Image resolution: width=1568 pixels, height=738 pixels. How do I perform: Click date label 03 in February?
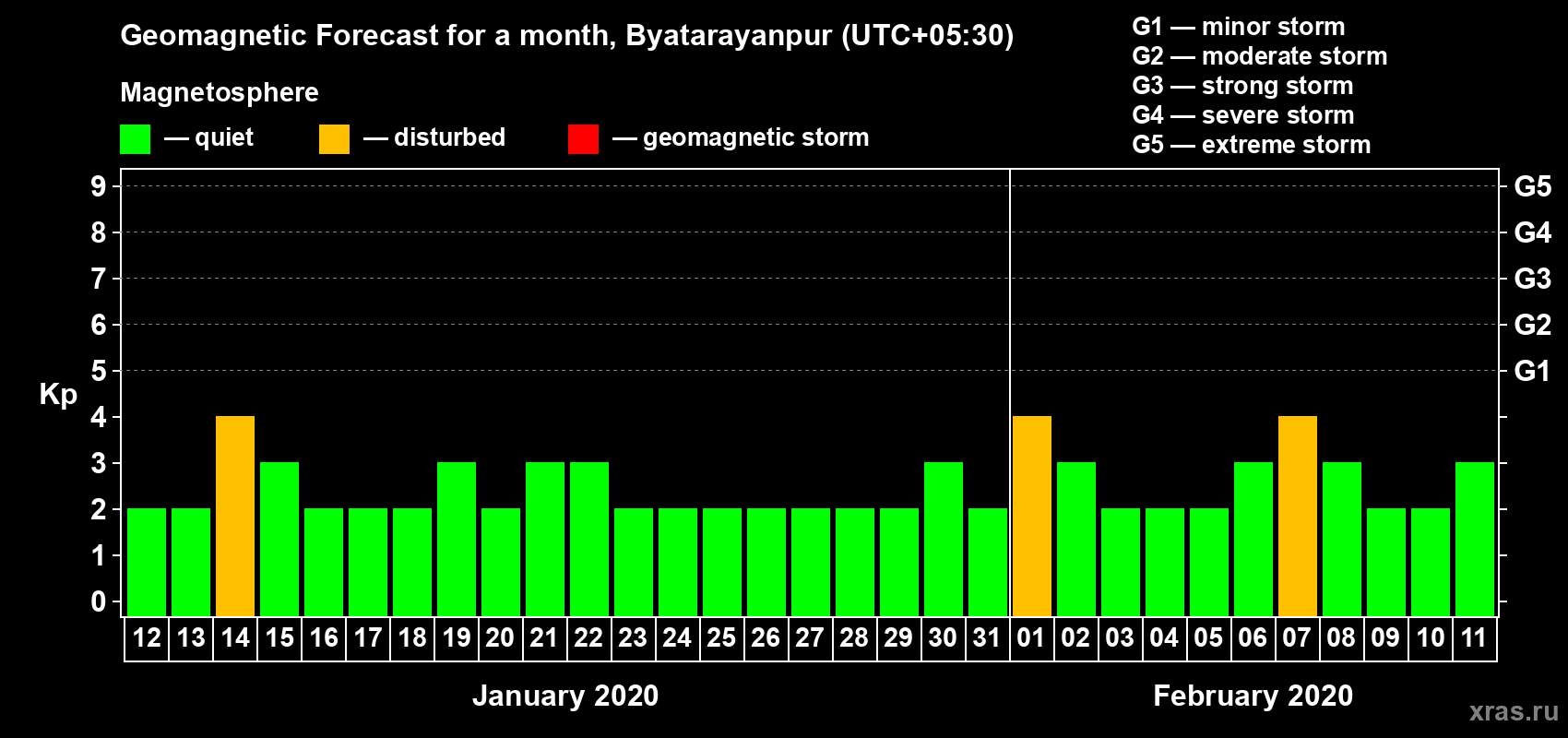coord(1121,637)
